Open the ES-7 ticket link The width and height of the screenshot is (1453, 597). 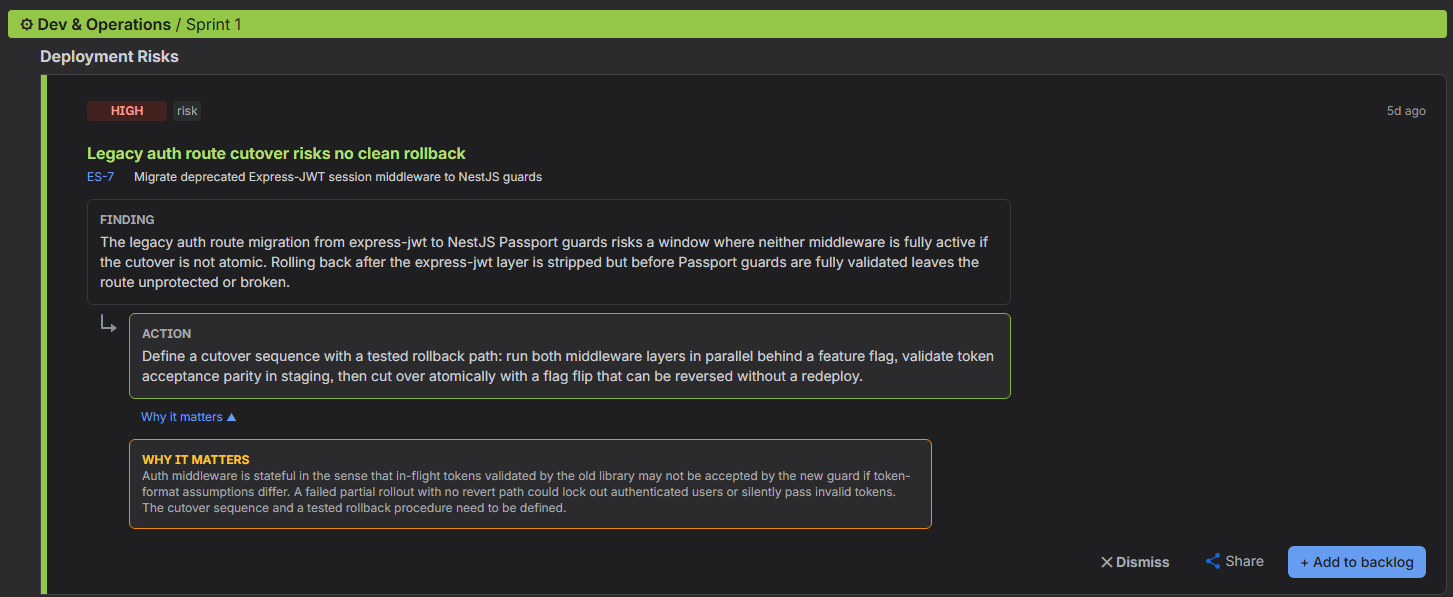pyautogui.click(x=100, y=177)
